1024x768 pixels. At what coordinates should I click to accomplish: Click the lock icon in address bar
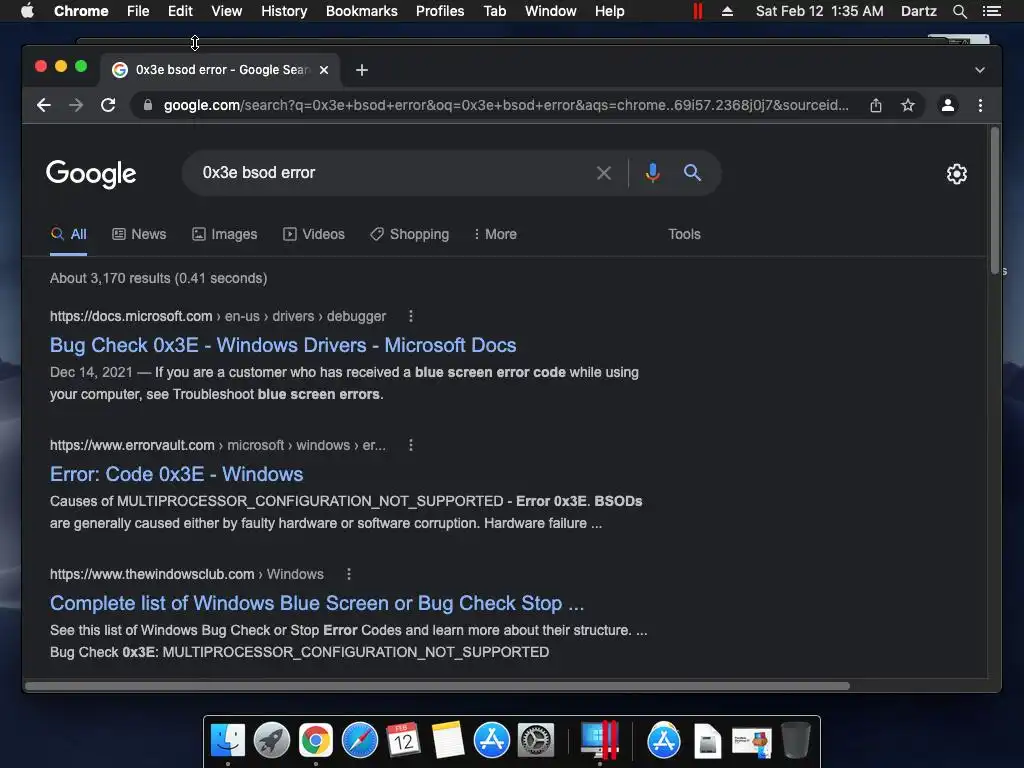point(148,105)
